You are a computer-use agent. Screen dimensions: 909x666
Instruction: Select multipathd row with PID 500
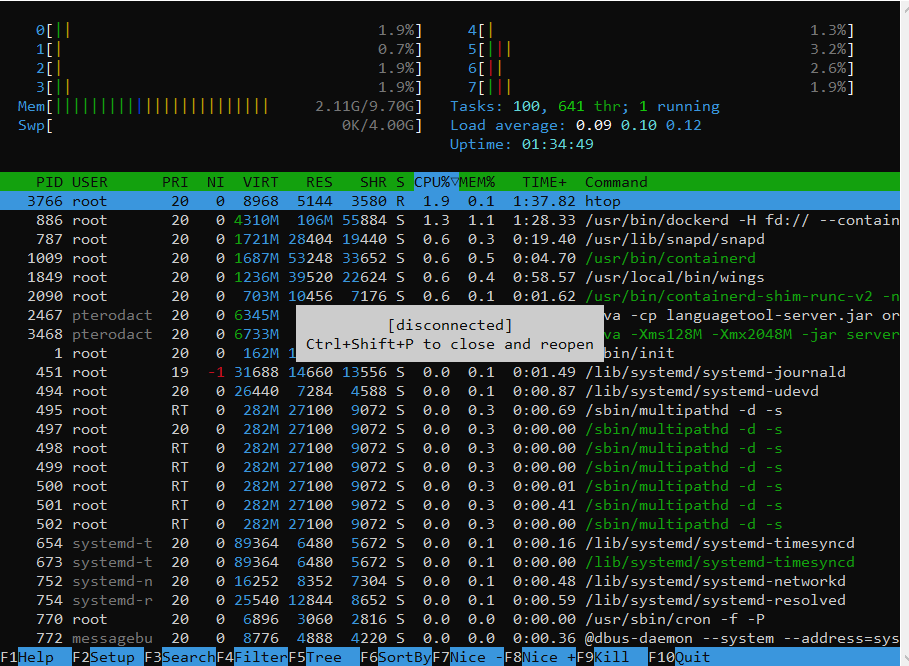coord(450,486)
